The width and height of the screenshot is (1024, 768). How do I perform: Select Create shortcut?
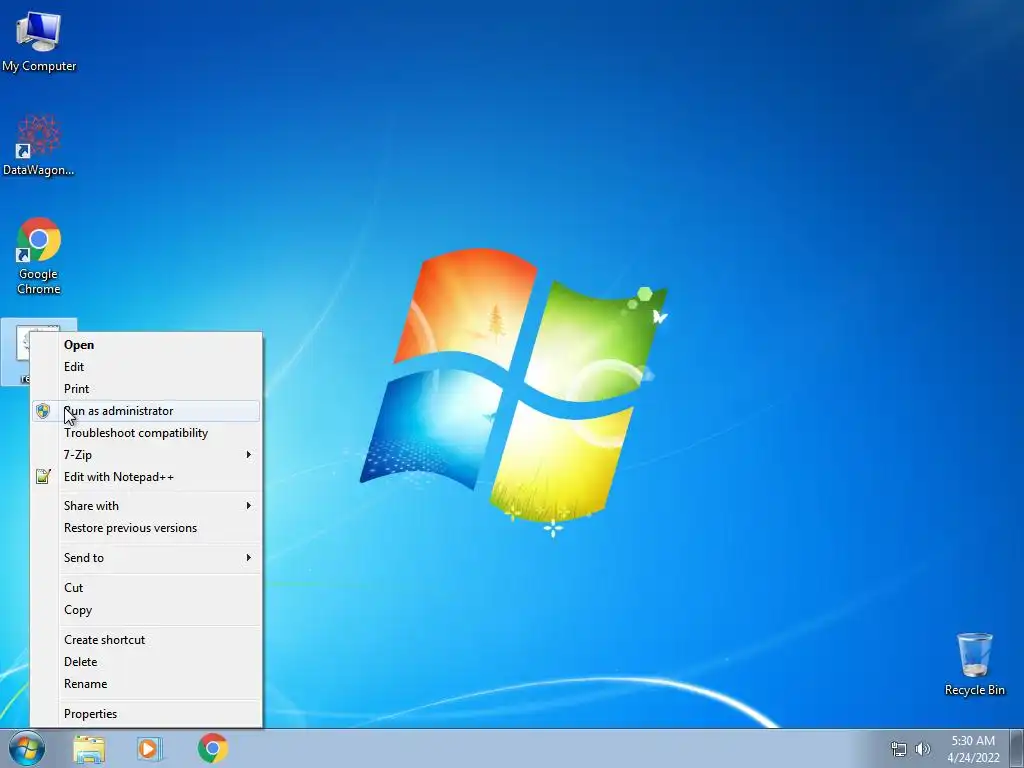146,640
